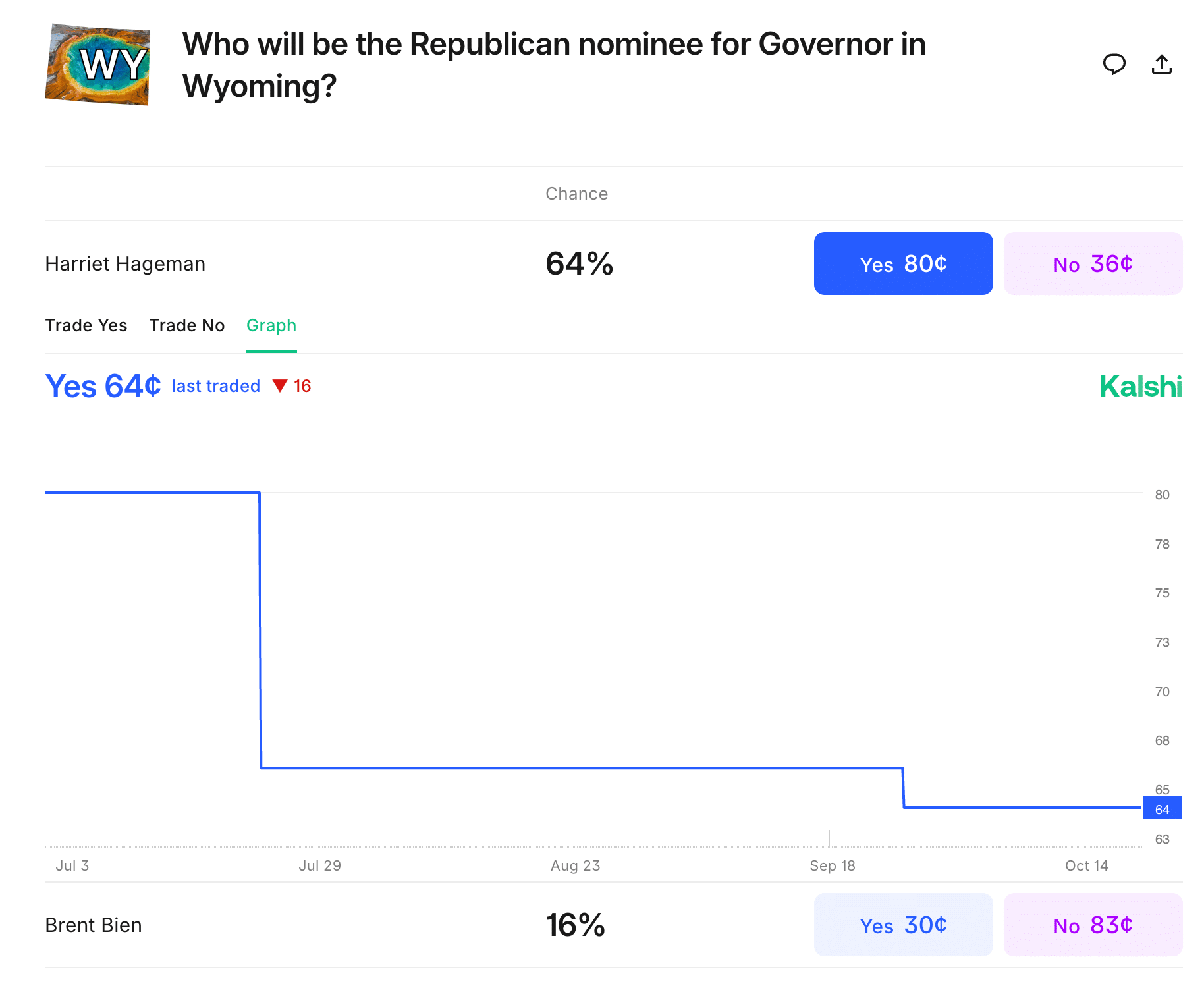Click the Kalshi logo
The width and height of the screenshot is (1204, 988).
pos(1140,387)
